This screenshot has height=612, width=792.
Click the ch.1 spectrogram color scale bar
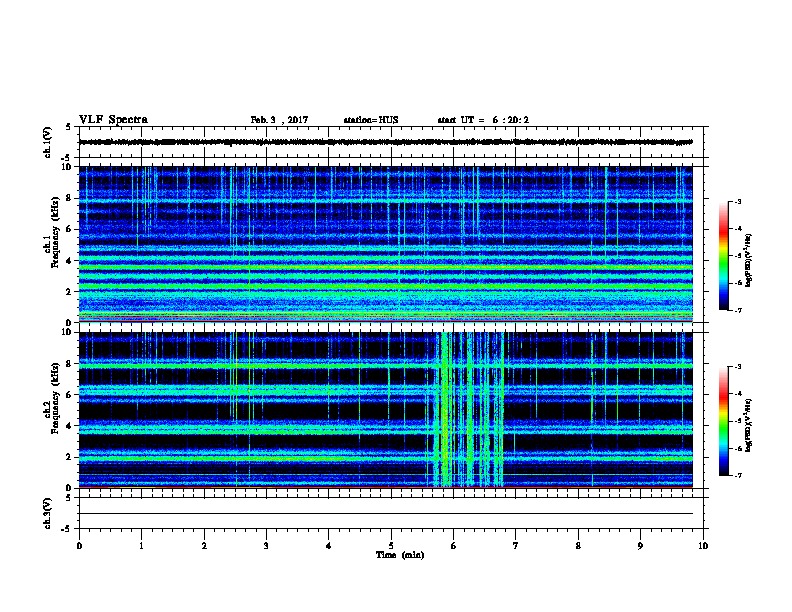click(x=723, y=256)
